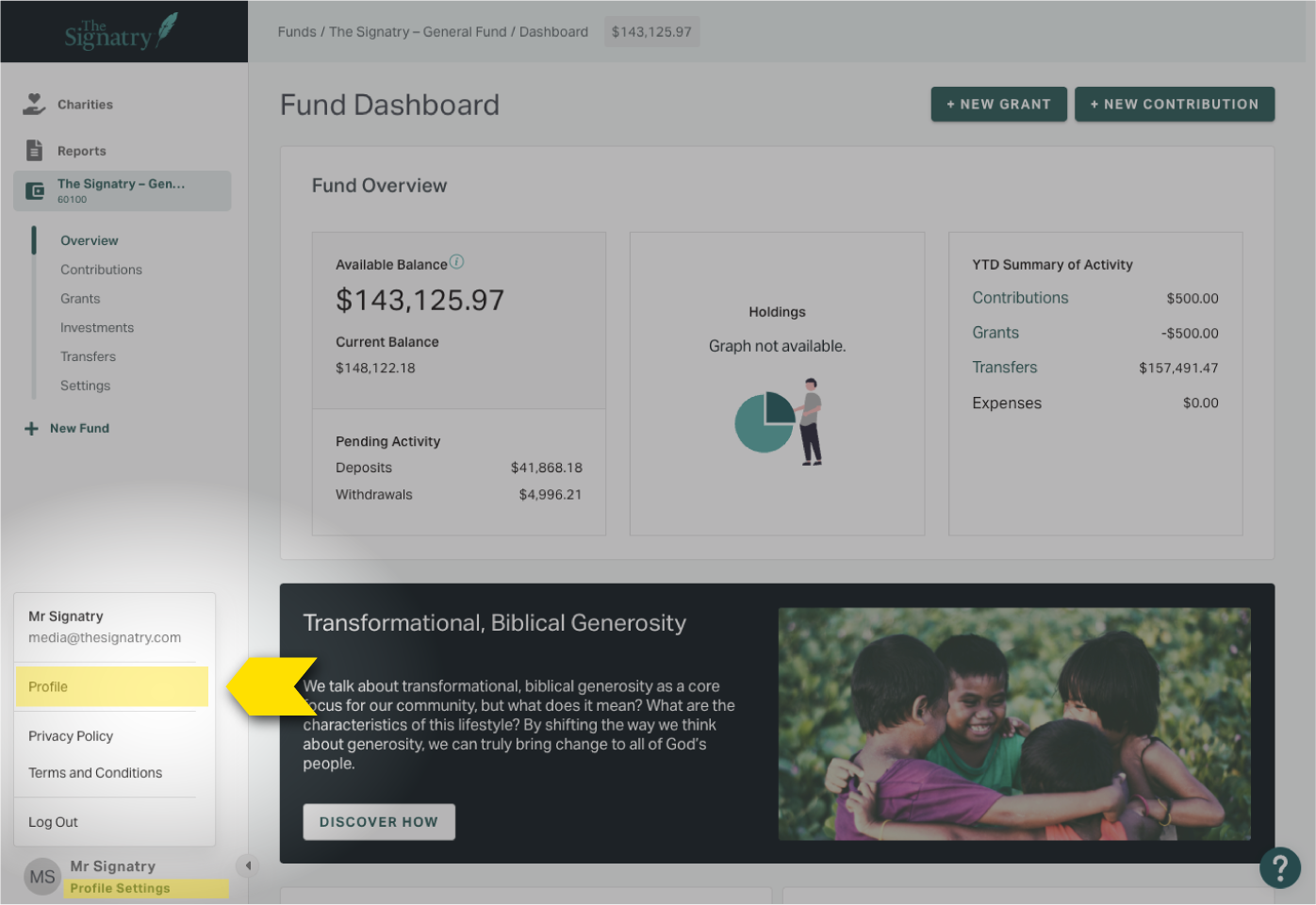Click the MS user avatar
This screenshot has width=1316, height=905.
click(x=42, y=877)
